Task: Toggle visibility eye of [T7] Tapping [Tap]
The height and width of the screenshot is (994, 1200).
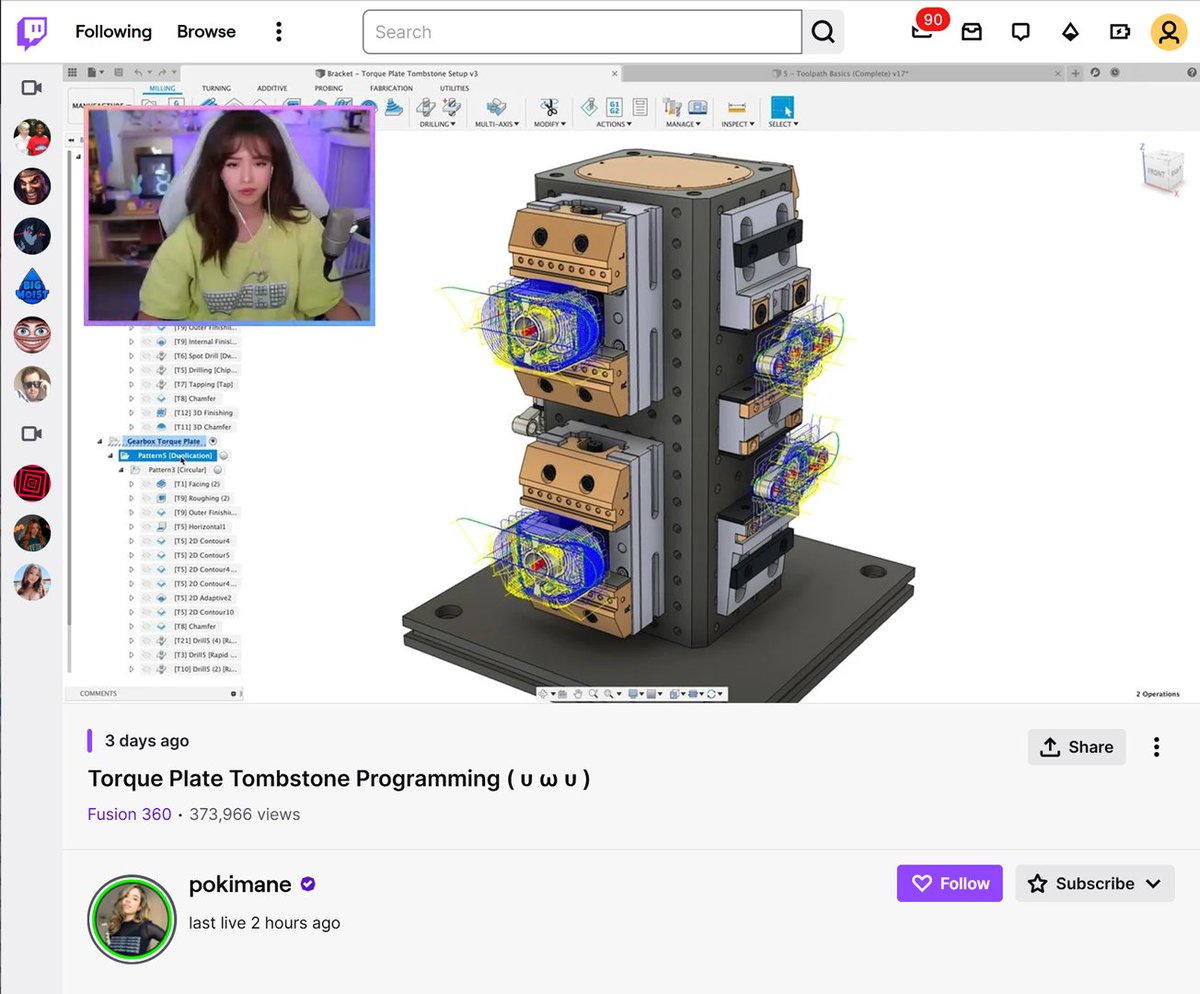Action: point(146,384)
